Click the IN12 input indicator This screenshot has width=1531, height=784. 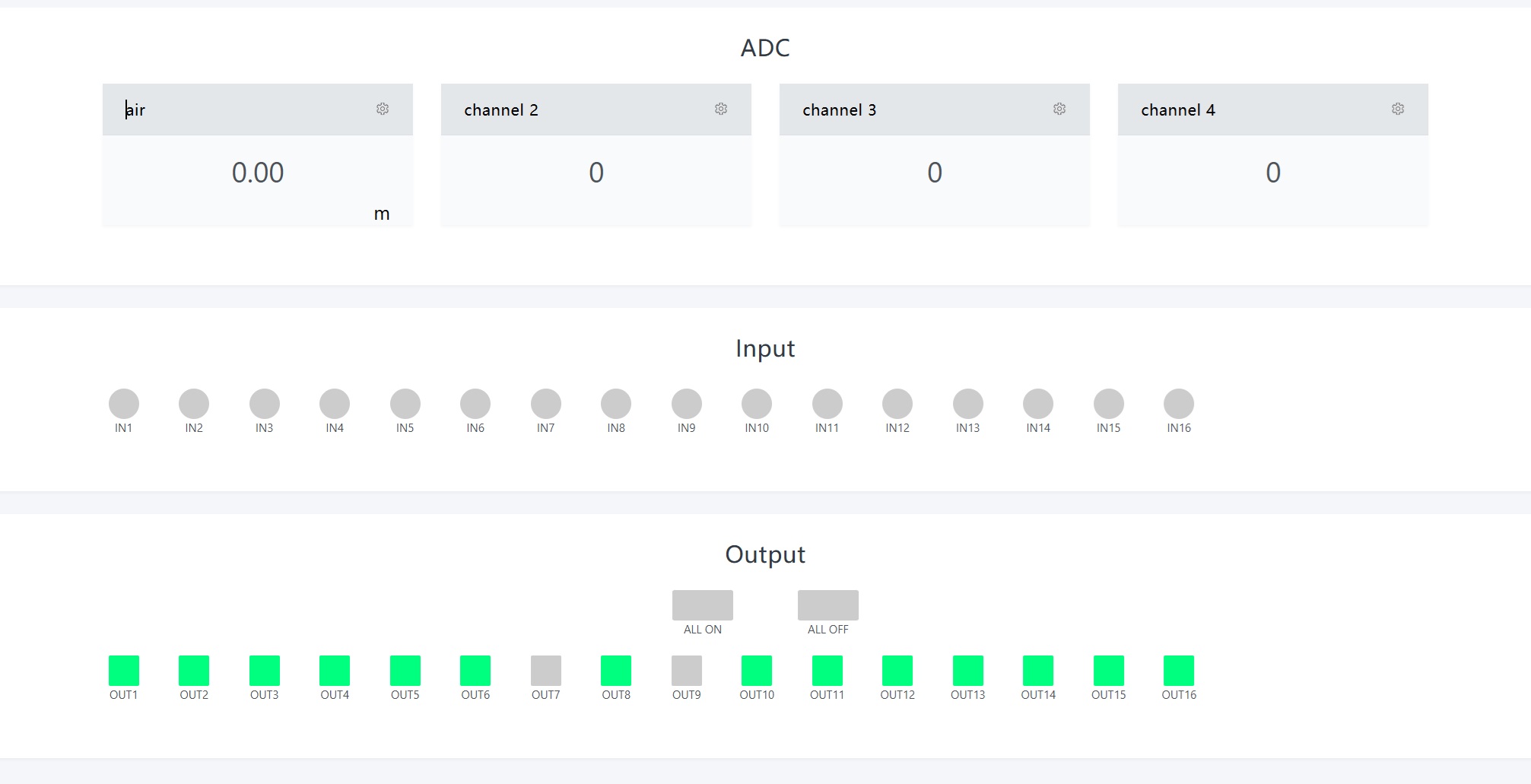point(897,404)
